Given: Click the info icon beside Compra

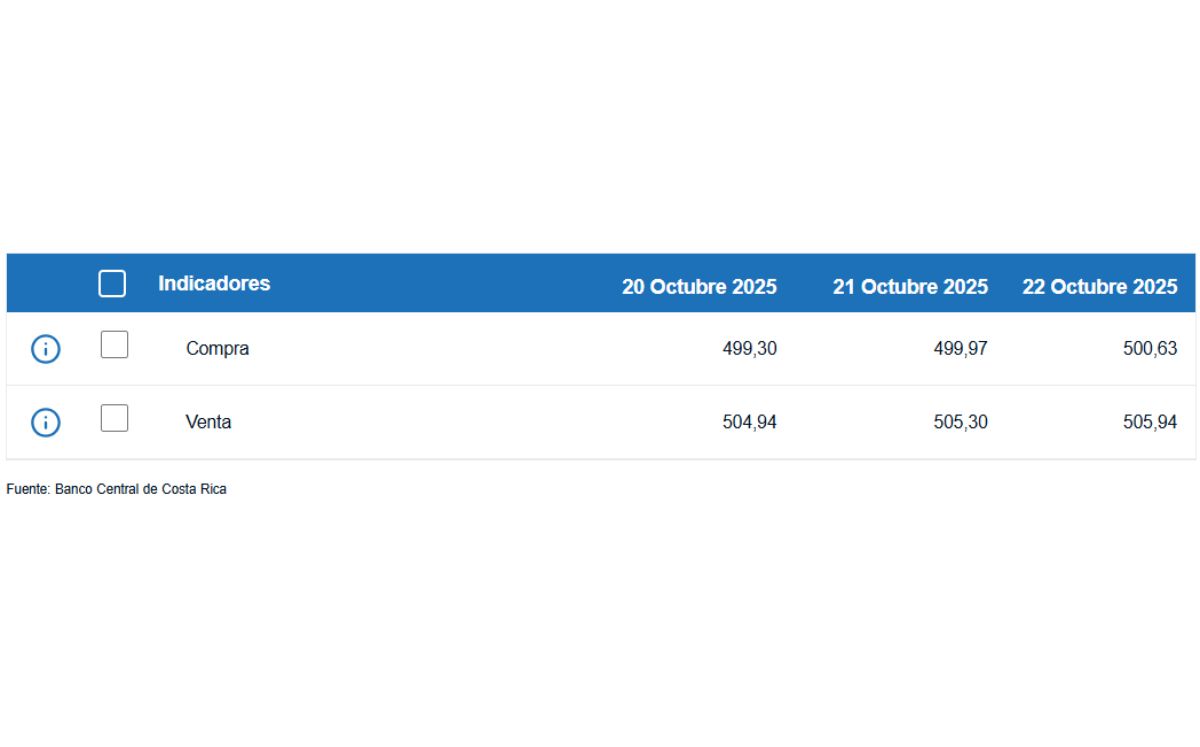Looking at the screenshot, I should (46, 349).
